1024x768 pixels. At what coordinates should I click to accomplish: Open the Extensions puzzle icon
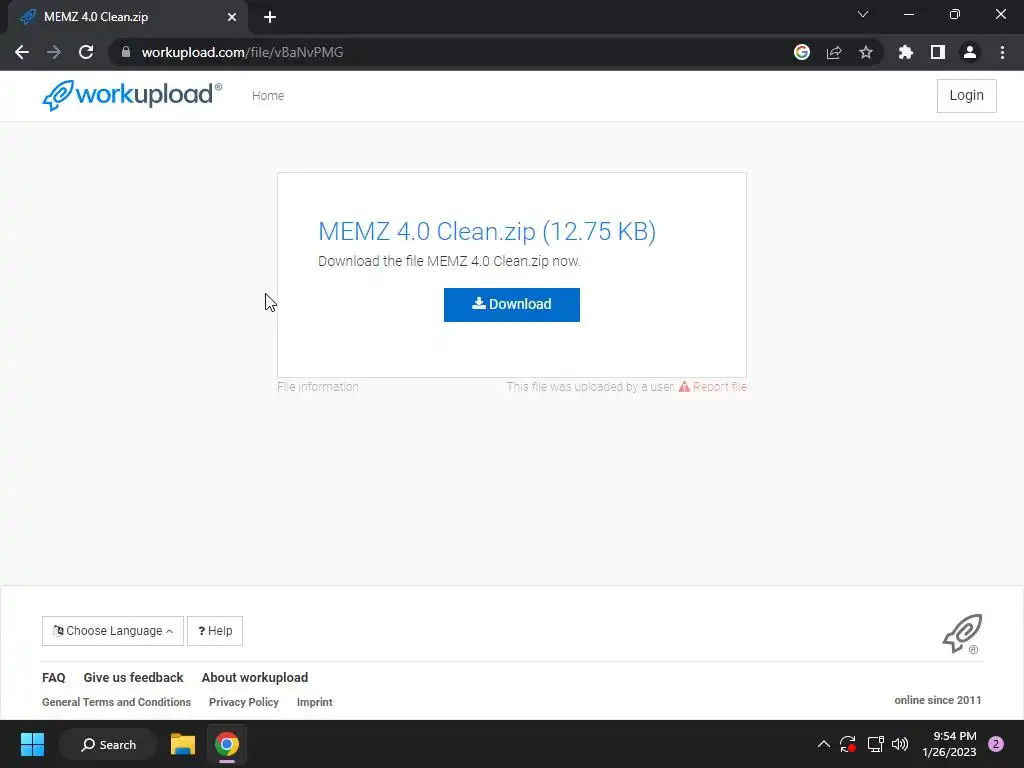coord(906,52)
